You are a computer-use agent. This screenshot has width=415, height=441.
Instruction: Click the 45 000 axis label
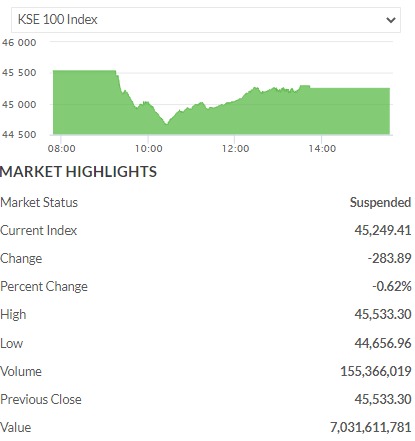[x=19, y=105]
